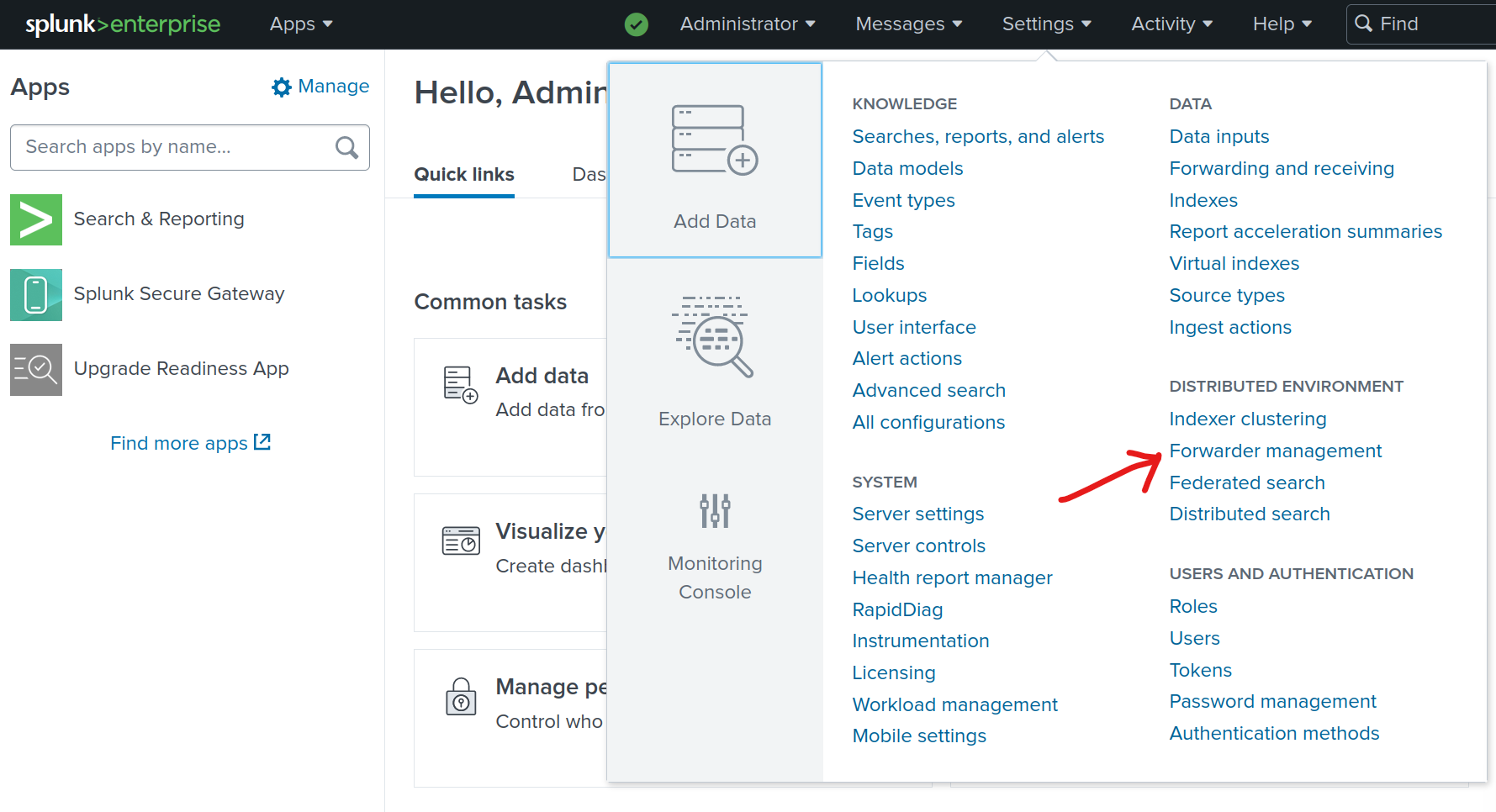Open Report acceleration summaries
This screenshot has height=812, width=1496.
tap(1305, 232)
